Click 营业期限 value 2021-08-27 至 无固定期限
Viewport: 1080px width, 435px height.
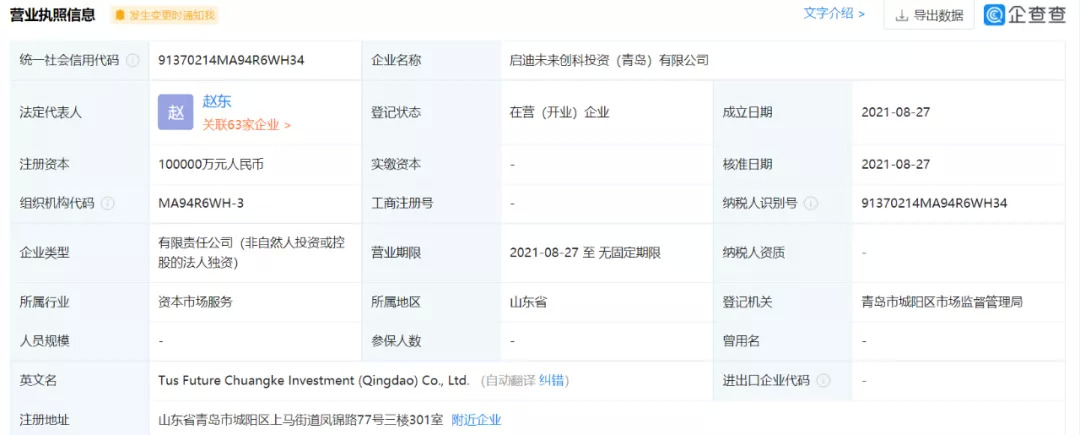[585, 253]
